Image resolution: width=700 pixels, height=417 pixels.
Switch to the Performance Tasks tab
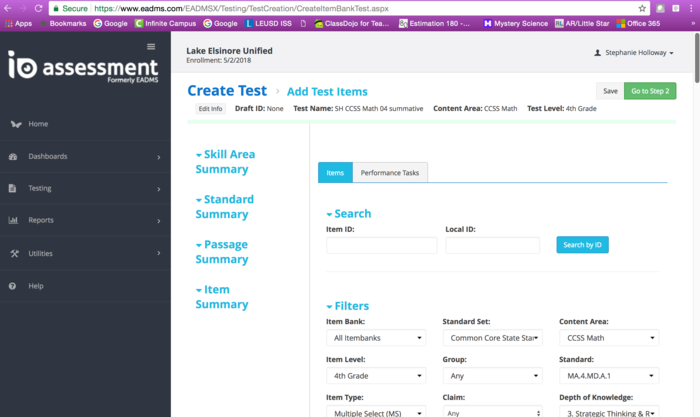click(x=389, y=173)
